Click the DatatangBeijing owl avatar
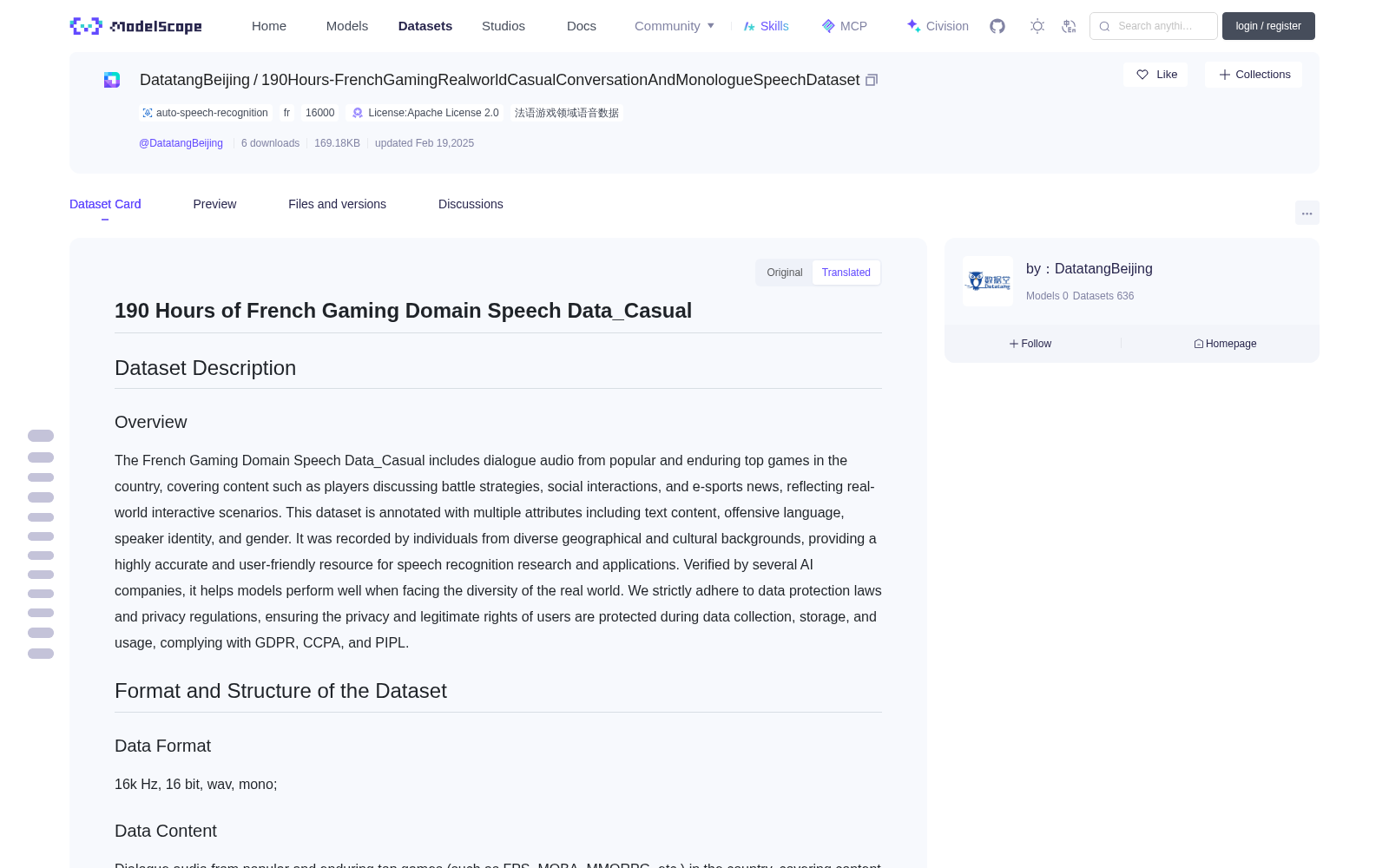 pos(988,281)
